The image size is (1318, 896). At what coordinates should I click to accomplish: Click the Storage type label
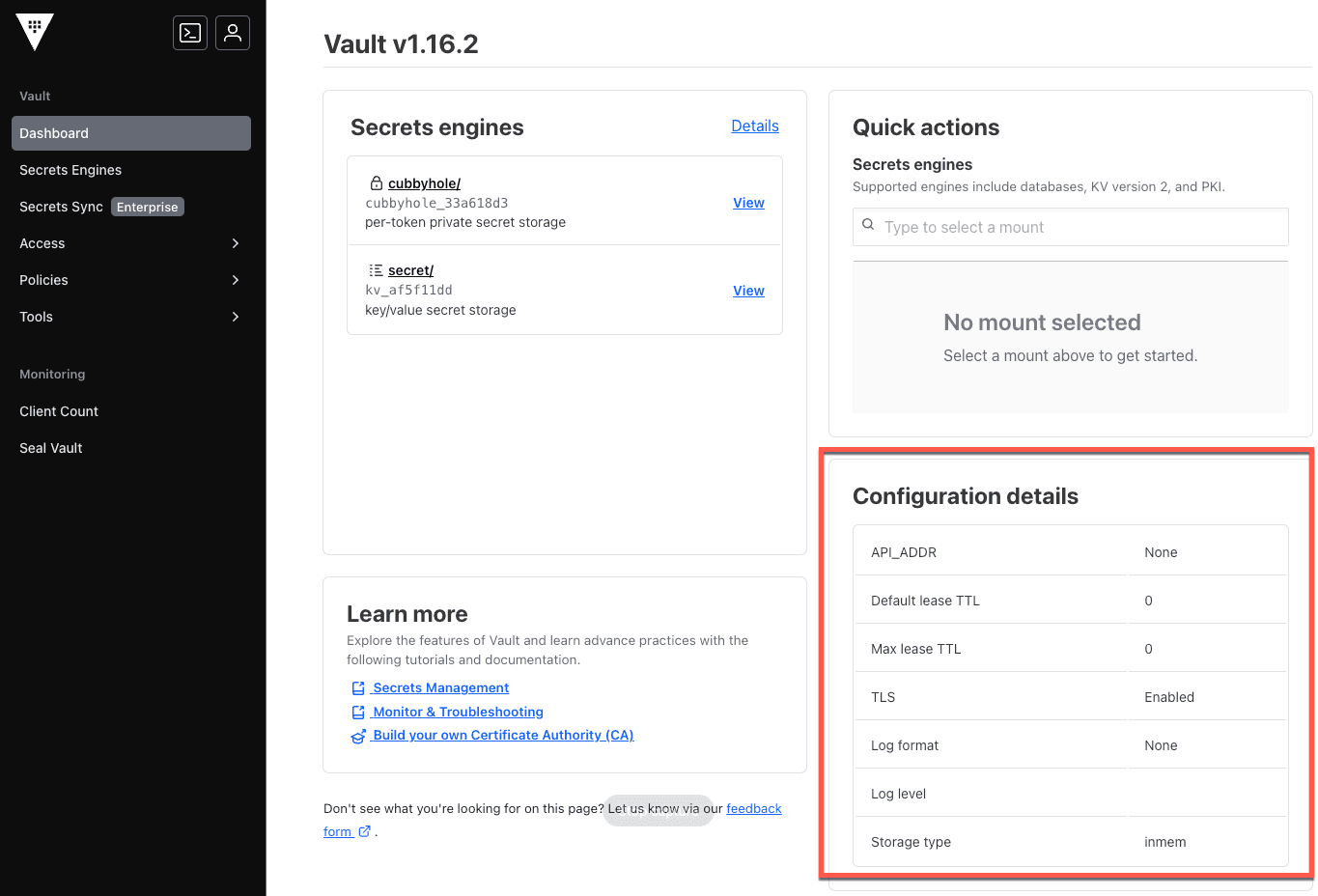(911, 842)
